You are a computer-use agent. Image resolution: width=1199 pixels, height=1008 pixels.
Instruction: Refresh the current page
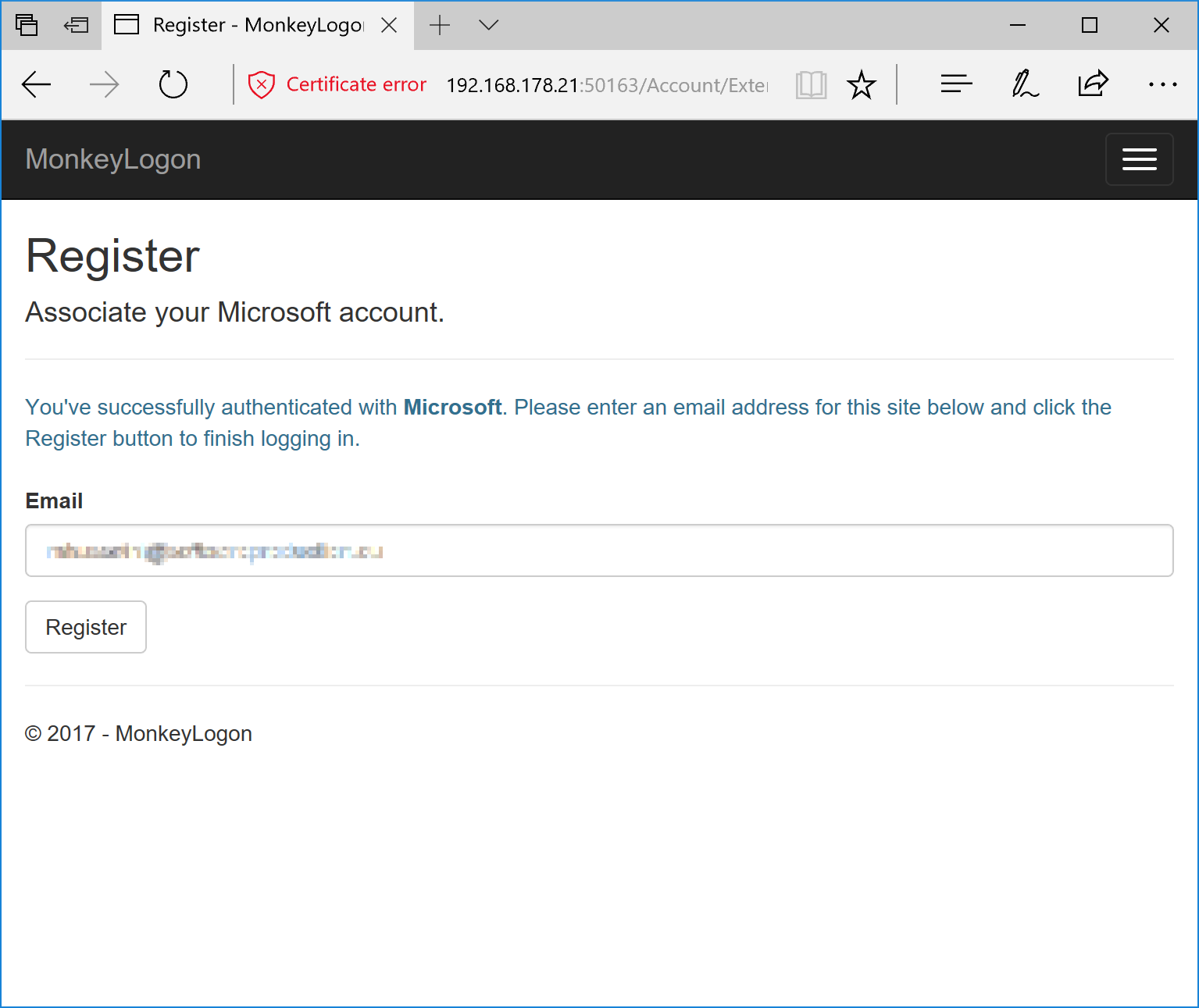(x=173, y=84)
